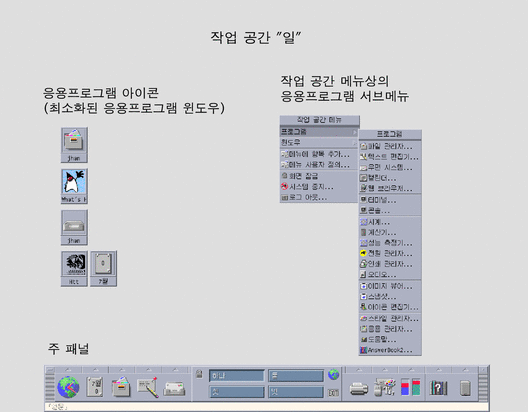Expand subpanel arrow above printer icon
The width and height of the screenshot is (528, 412).
359,370
